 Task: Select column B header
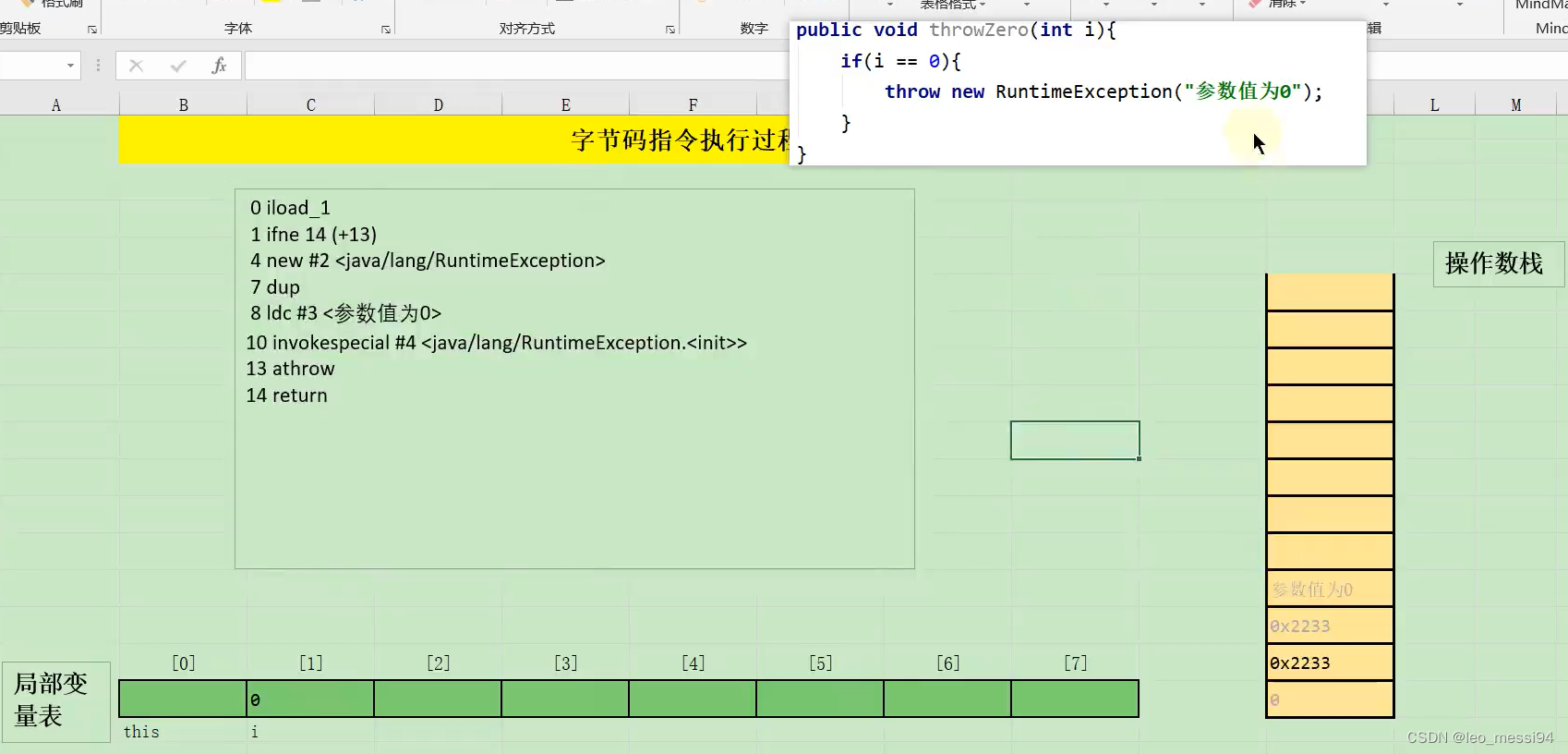[x=184, y=105]
